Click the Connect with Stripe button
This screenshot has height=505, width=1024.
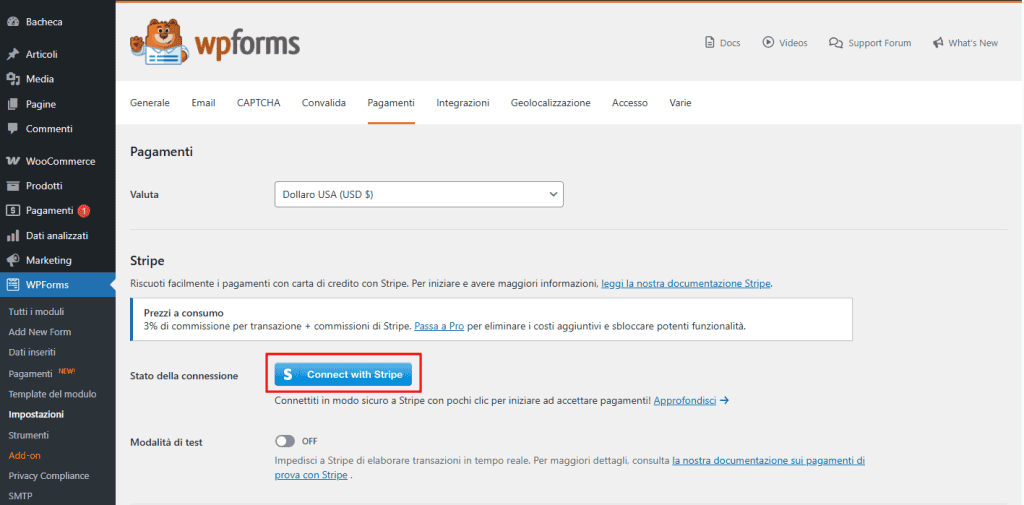(343, 375)
